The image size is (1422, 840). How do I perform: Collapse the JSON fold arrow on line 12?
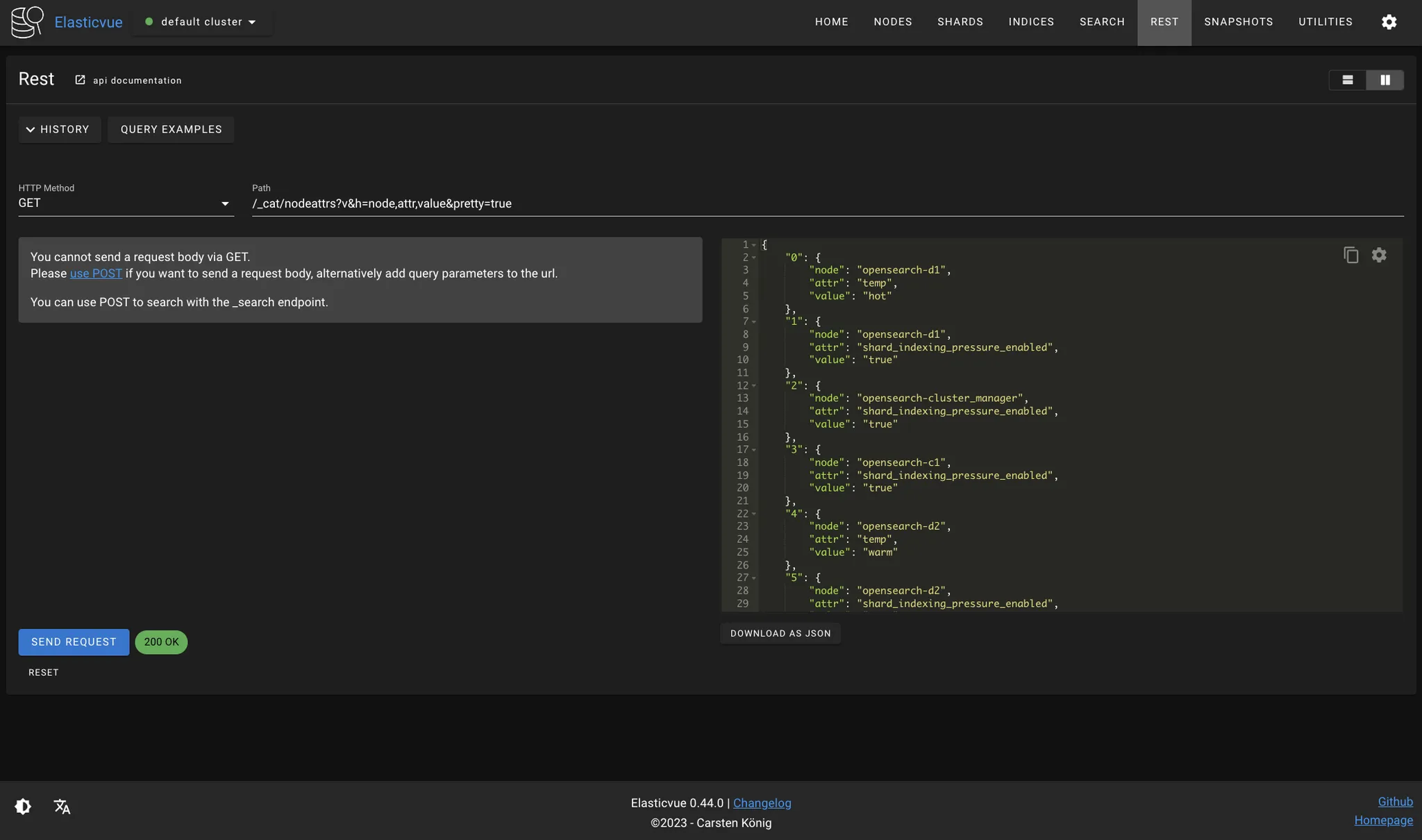tap(754, 386)
